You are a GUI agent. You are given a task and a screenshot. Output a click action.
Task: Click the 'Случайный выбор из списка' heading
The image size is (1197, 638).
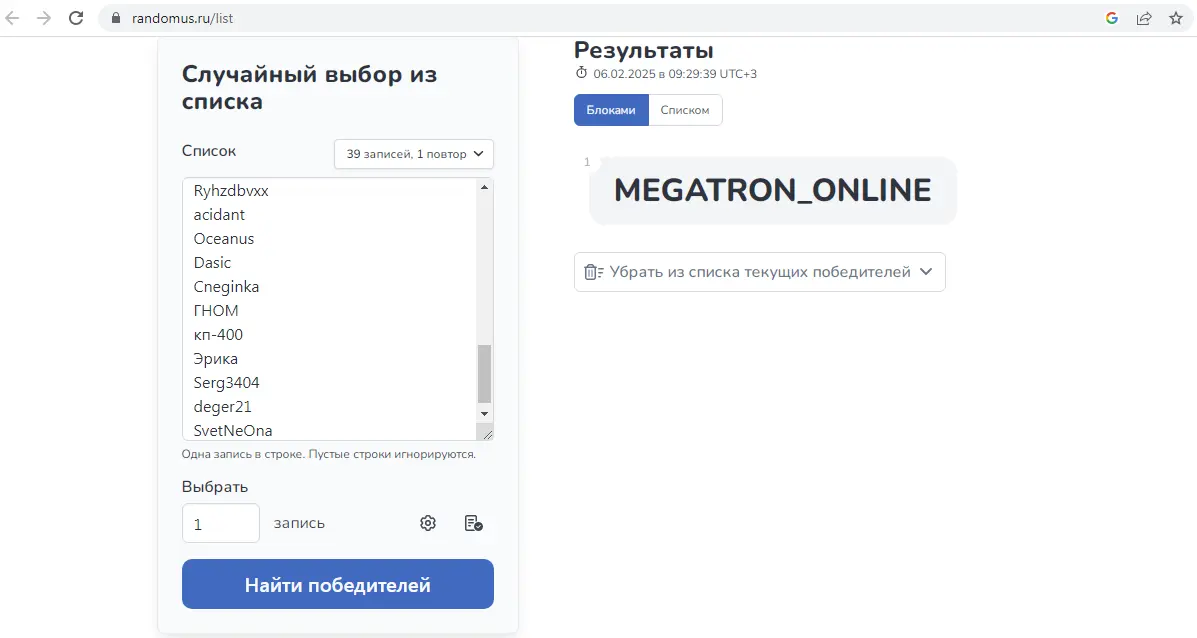(309, 88)
